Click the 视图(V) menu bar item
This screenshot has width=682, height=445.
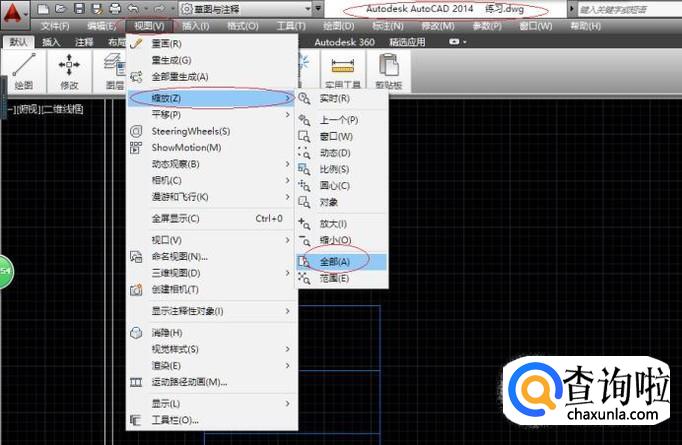[149, 26]
